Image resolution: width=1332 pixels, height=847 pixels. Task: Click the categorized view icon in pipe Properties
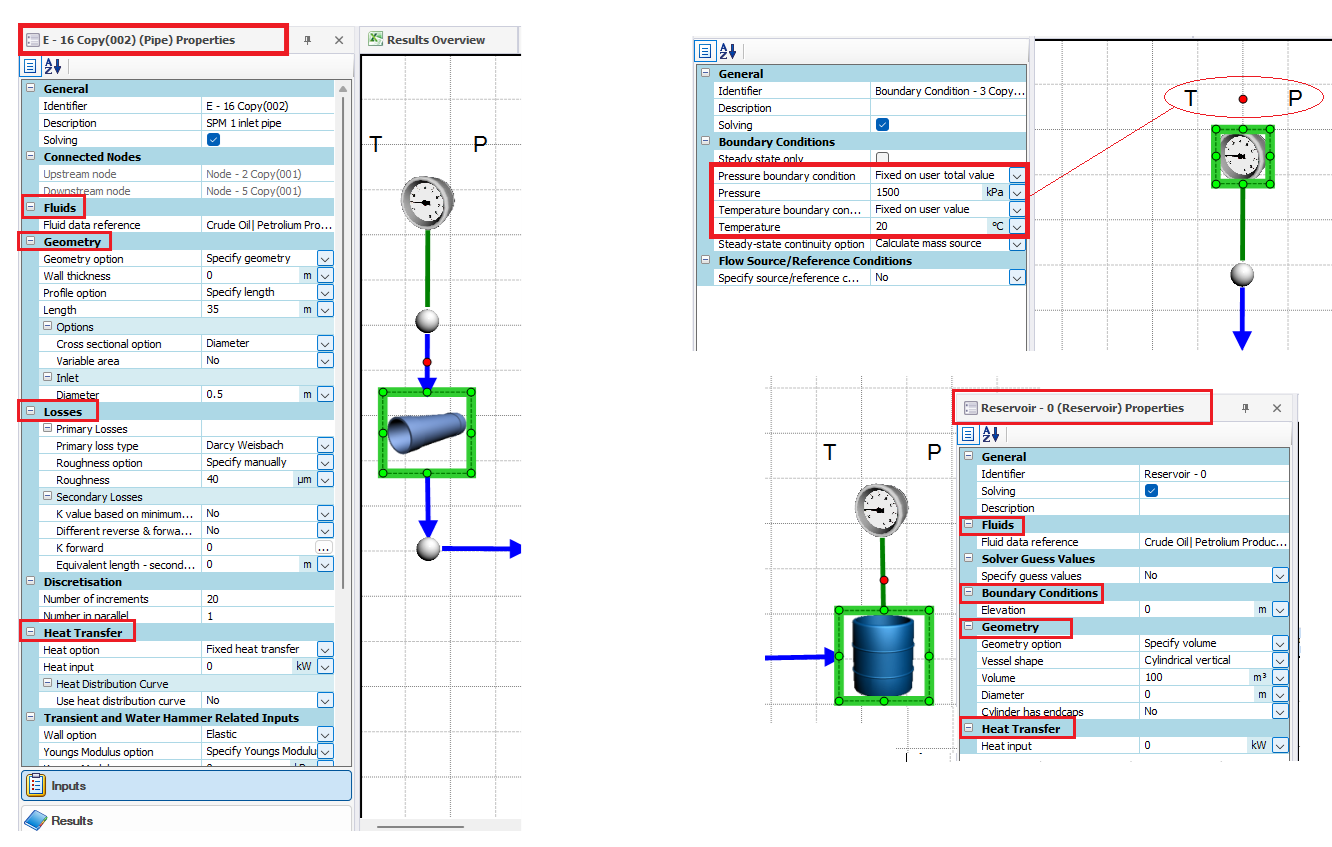coord(30,66)
